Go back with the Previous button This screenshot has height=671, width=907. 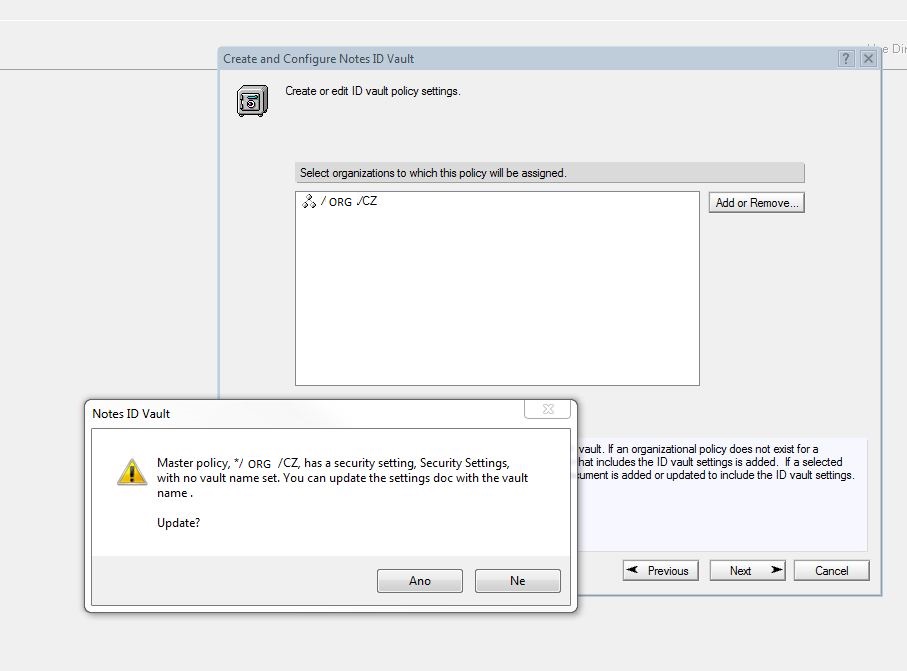pyautogui.click(x=661, y=570)
